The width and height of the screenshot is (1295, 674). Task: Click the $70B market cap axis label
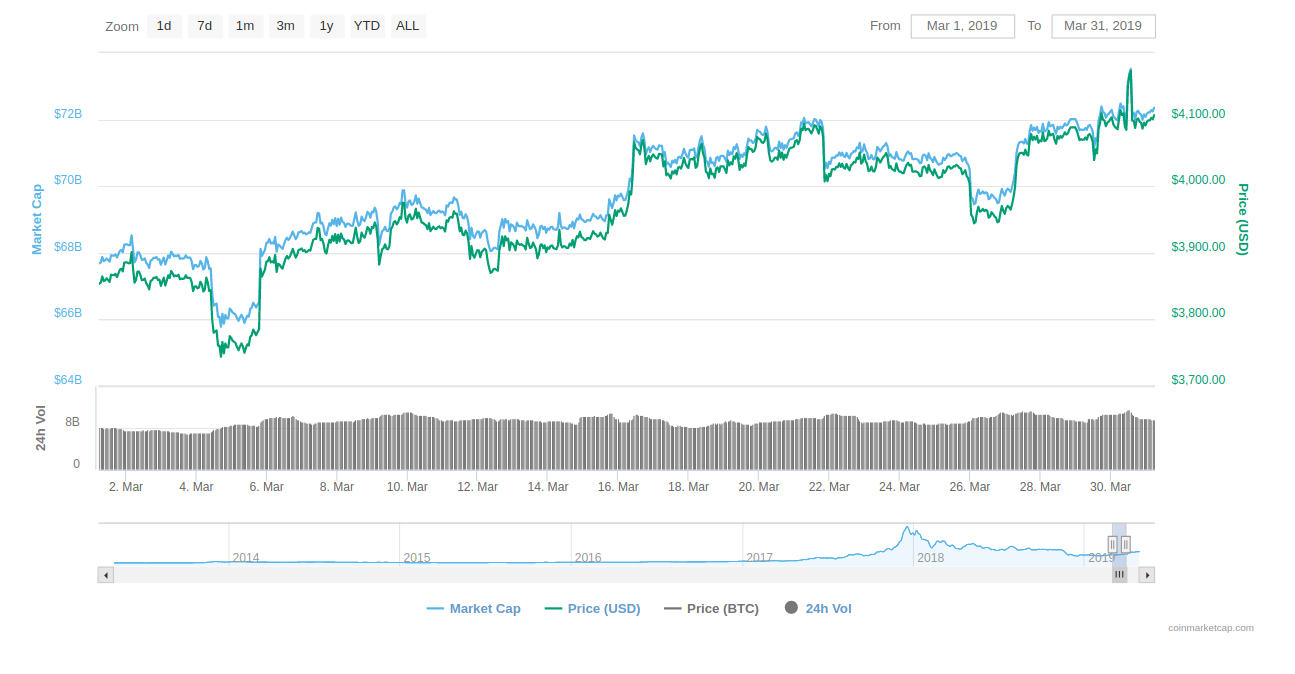click(x=68, y=180)
